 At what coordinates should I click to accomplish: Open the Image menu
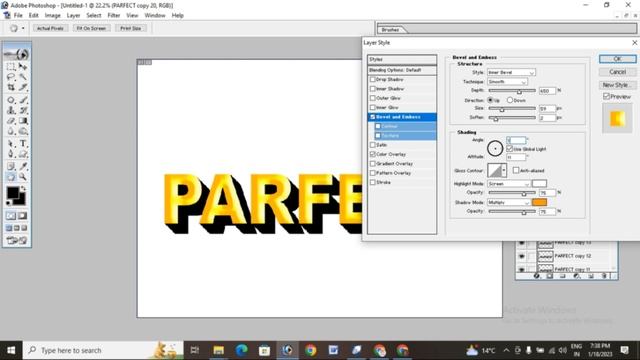(52, 16)
